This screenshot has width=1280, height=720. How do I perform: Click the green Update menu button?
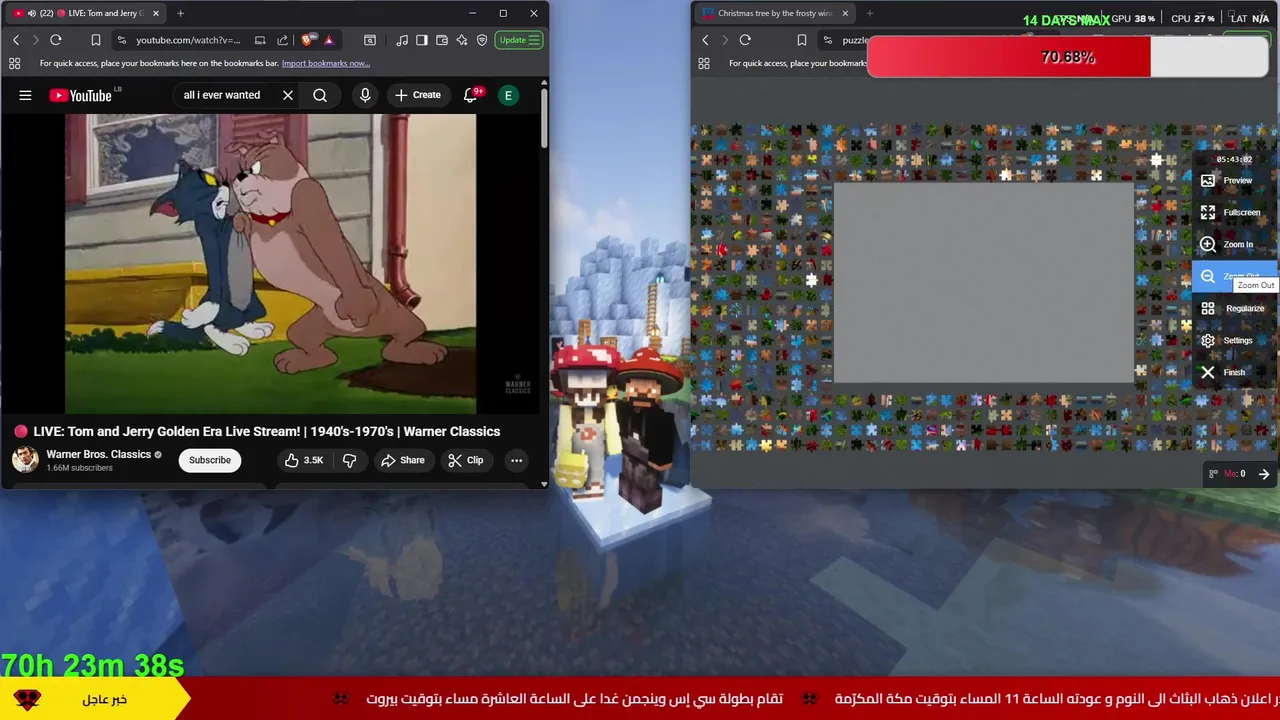pos(520,40)
